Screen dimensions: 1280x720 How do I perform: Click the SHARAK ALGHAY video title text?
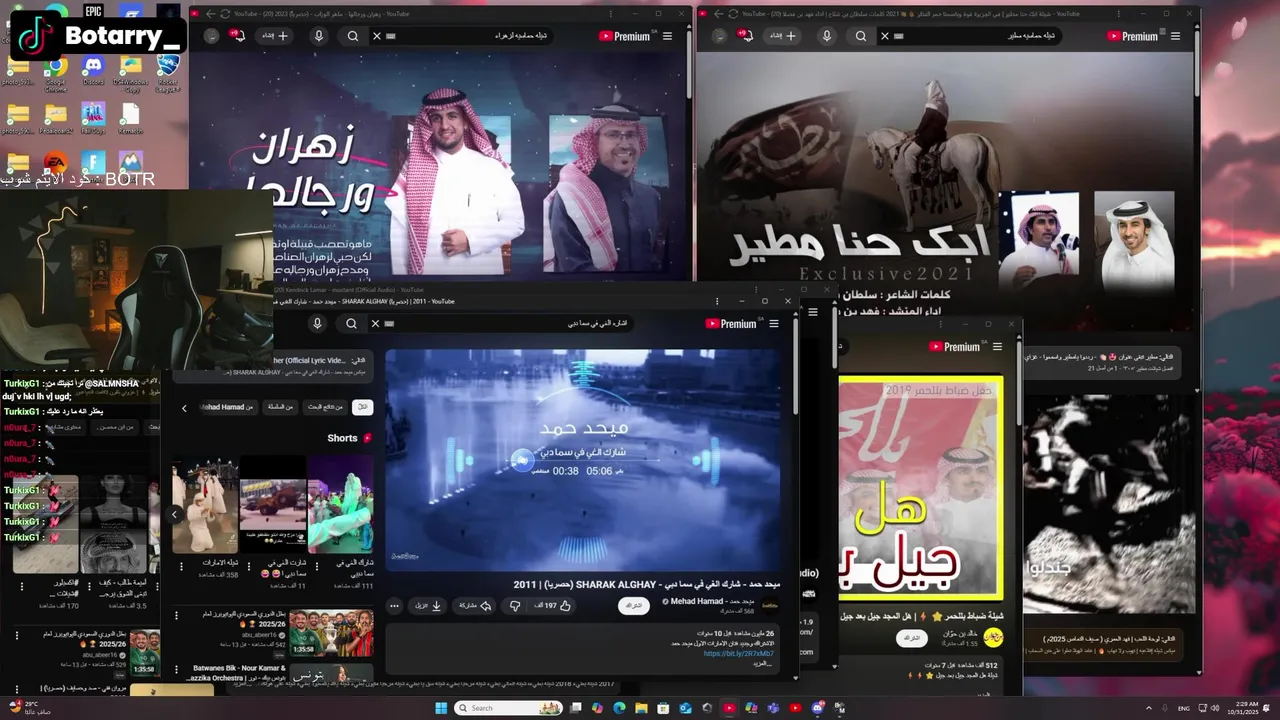pyautogui.click(x=646, y=584)
